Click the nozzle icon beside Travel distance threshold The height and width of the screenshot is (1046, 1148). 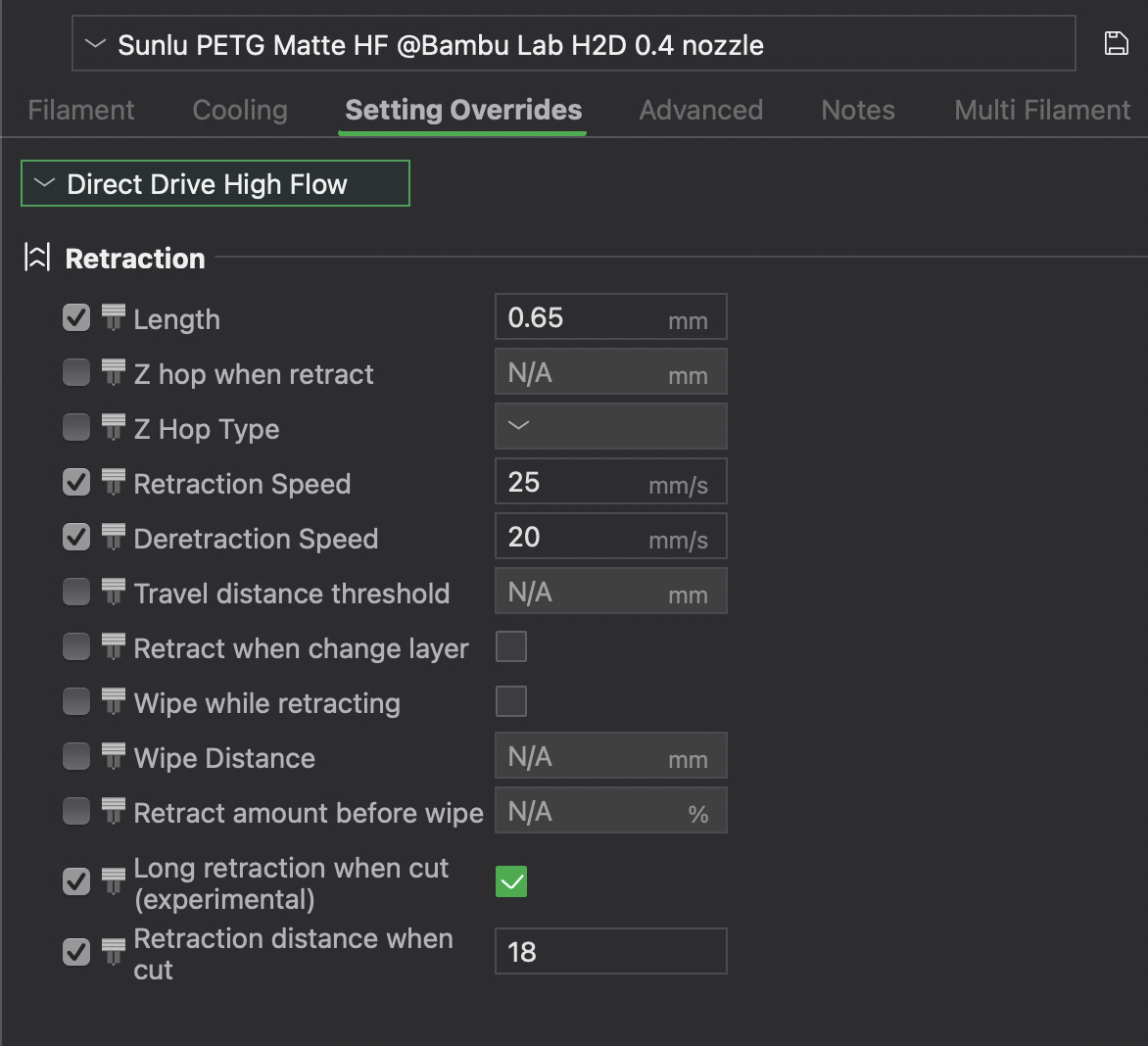[113, 593]
